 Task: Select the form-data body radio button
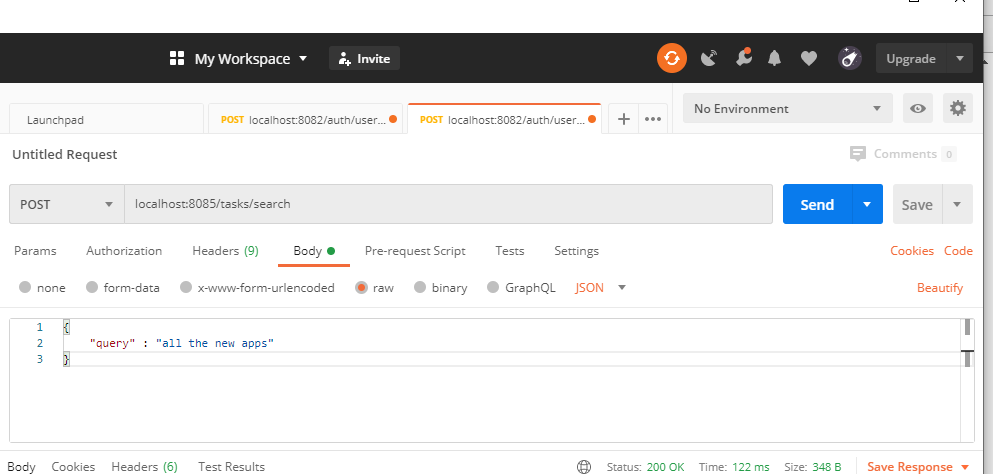tap(92, 288)
